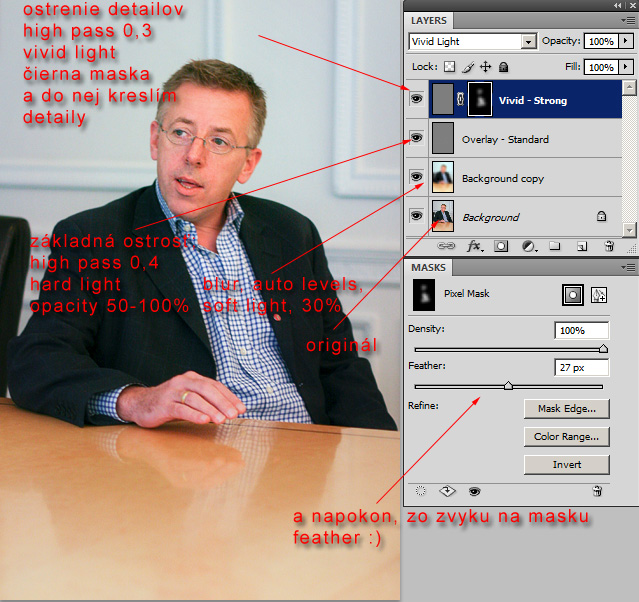
Task: Hide the Background copy layer
Action: [417, 177]
